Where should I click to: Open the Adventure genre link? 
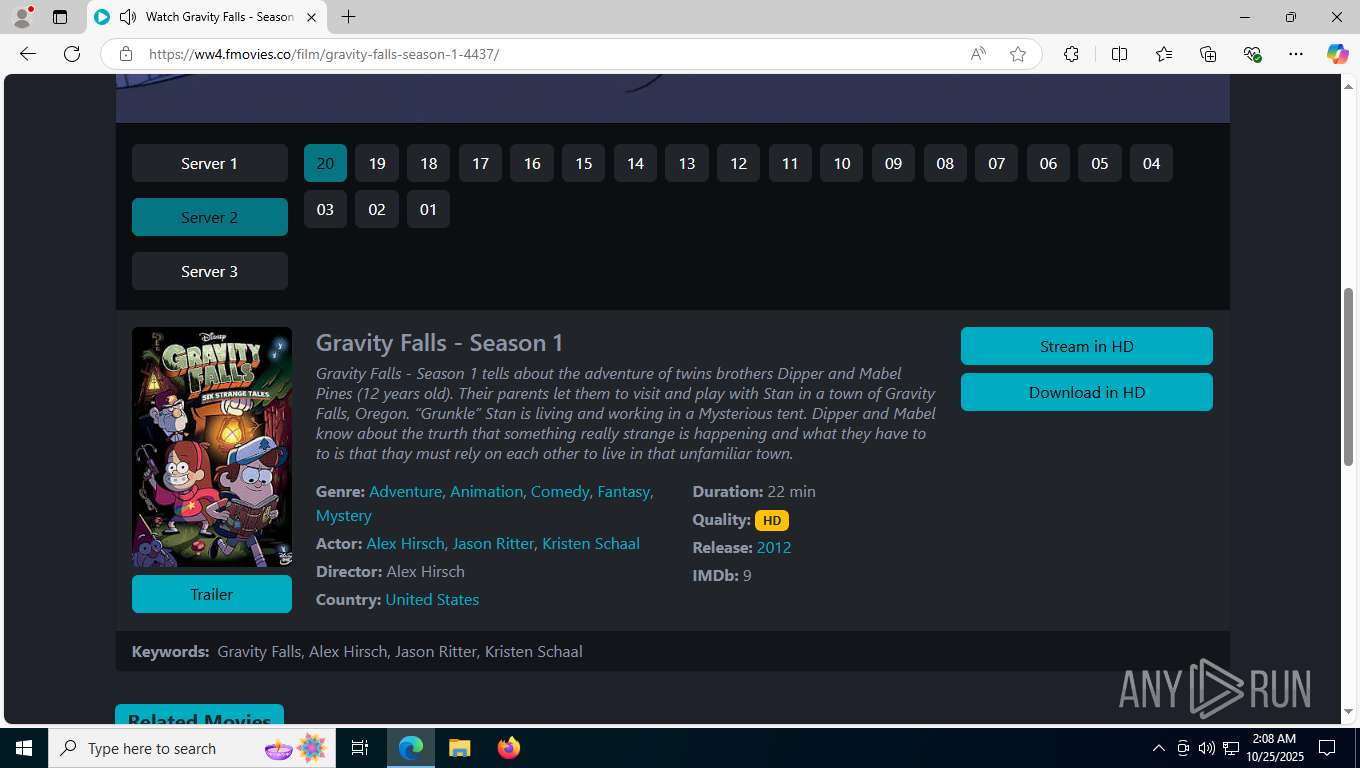(405, 491)
